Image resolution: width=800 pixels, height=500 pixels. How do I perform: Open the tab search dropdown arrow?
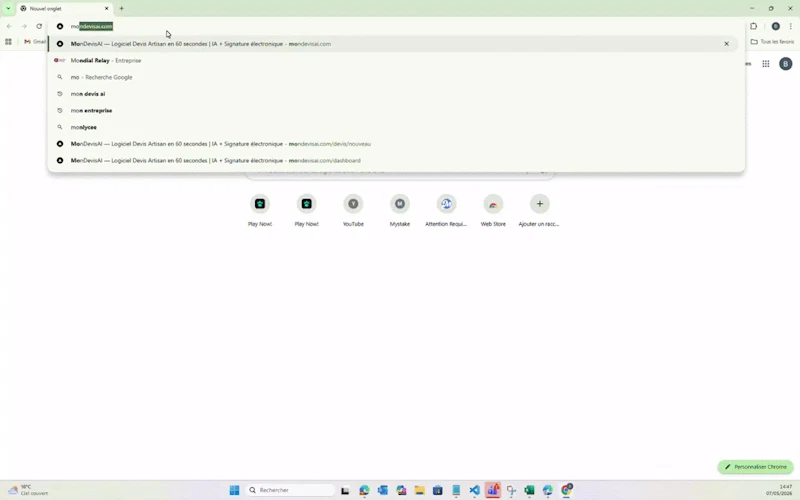point(8,8)
